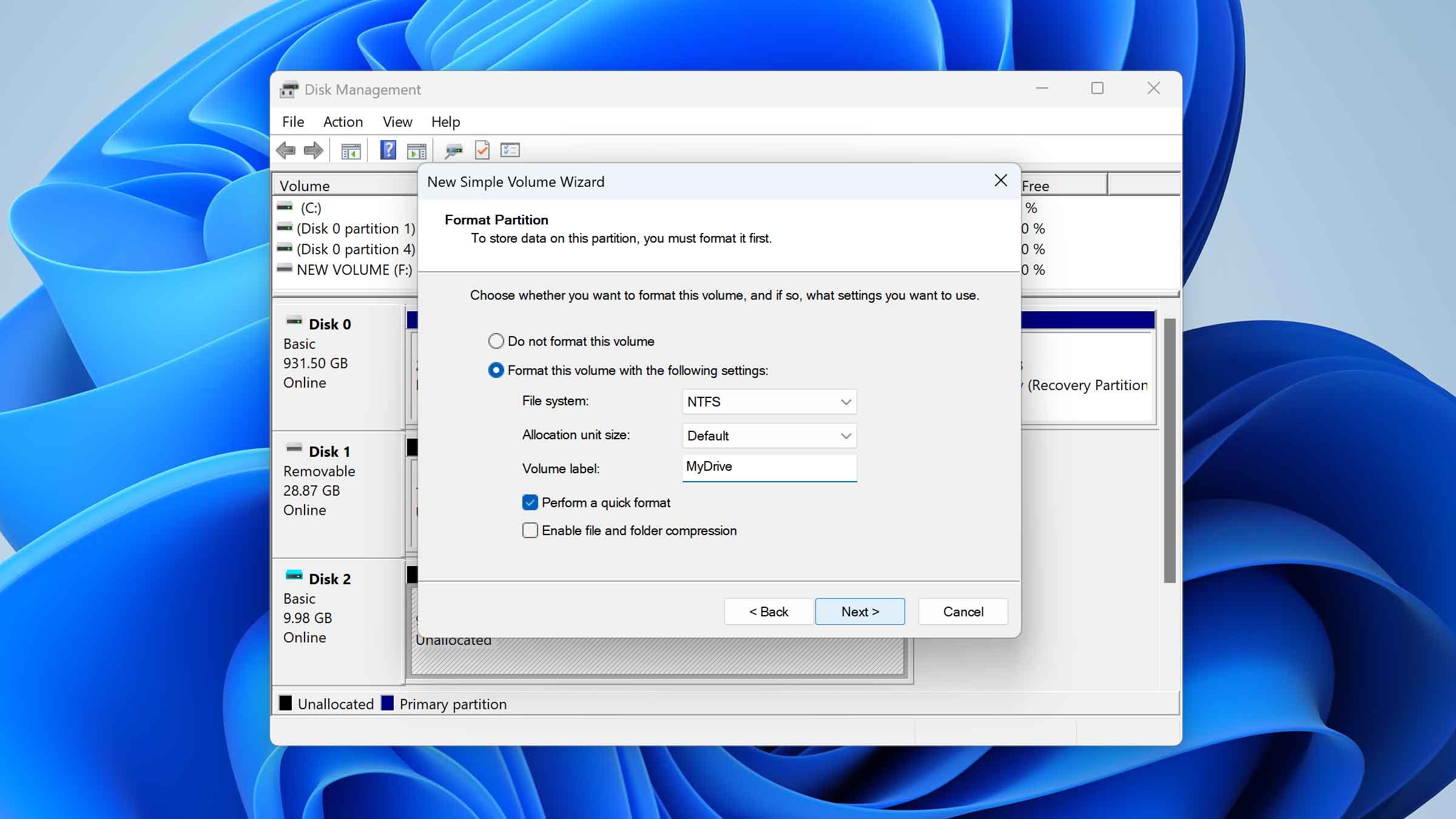This screenshot has width=1456, height=819.
Task: Click the Cancel button
Action: 962,611
